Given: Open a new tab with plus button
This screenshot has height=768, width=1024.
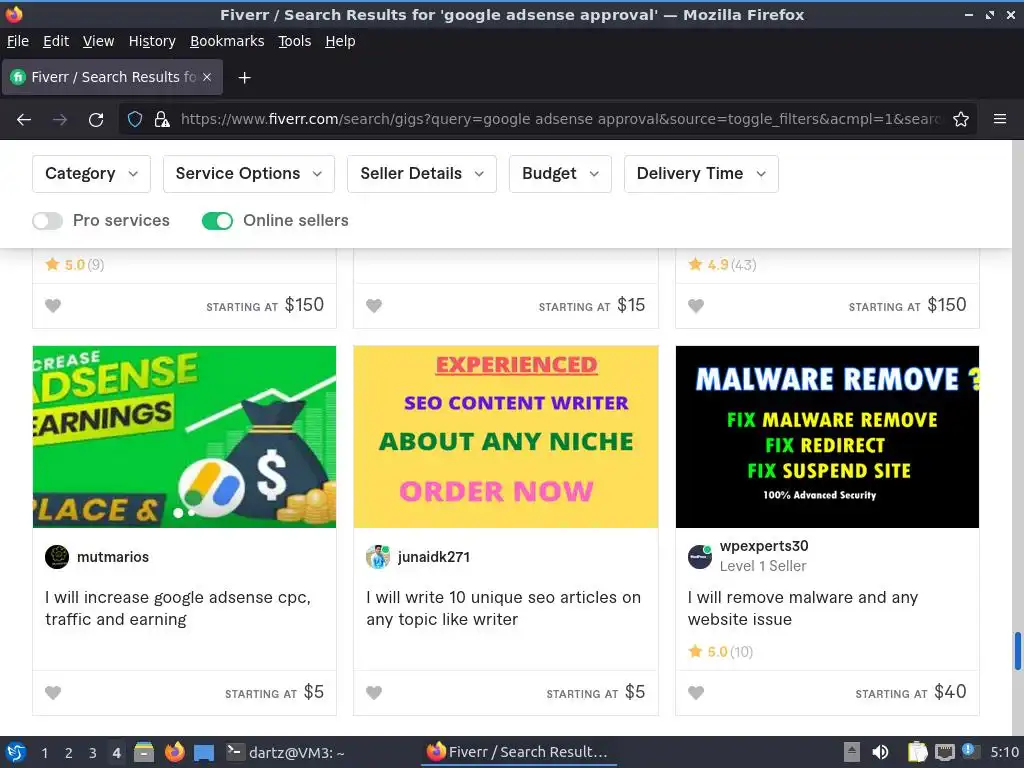Looking at the screenshot, I should coord(244,78).
